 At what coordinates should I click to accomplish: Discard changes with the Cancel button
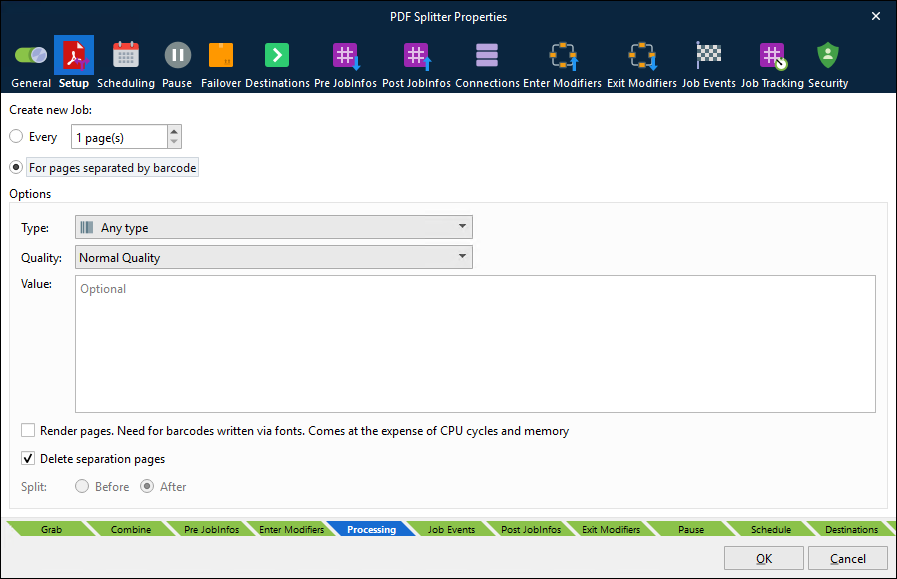click(x=848, y=558)
